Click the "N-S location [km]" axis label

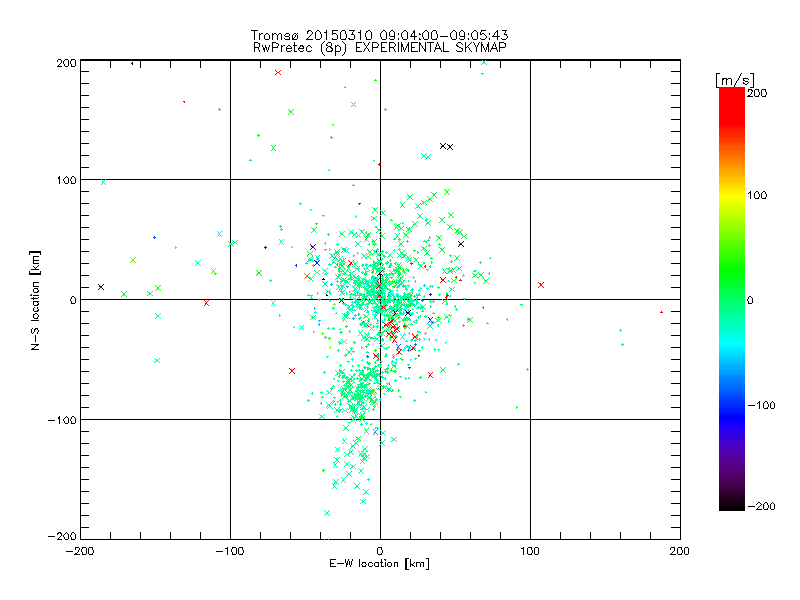point(35,301)
